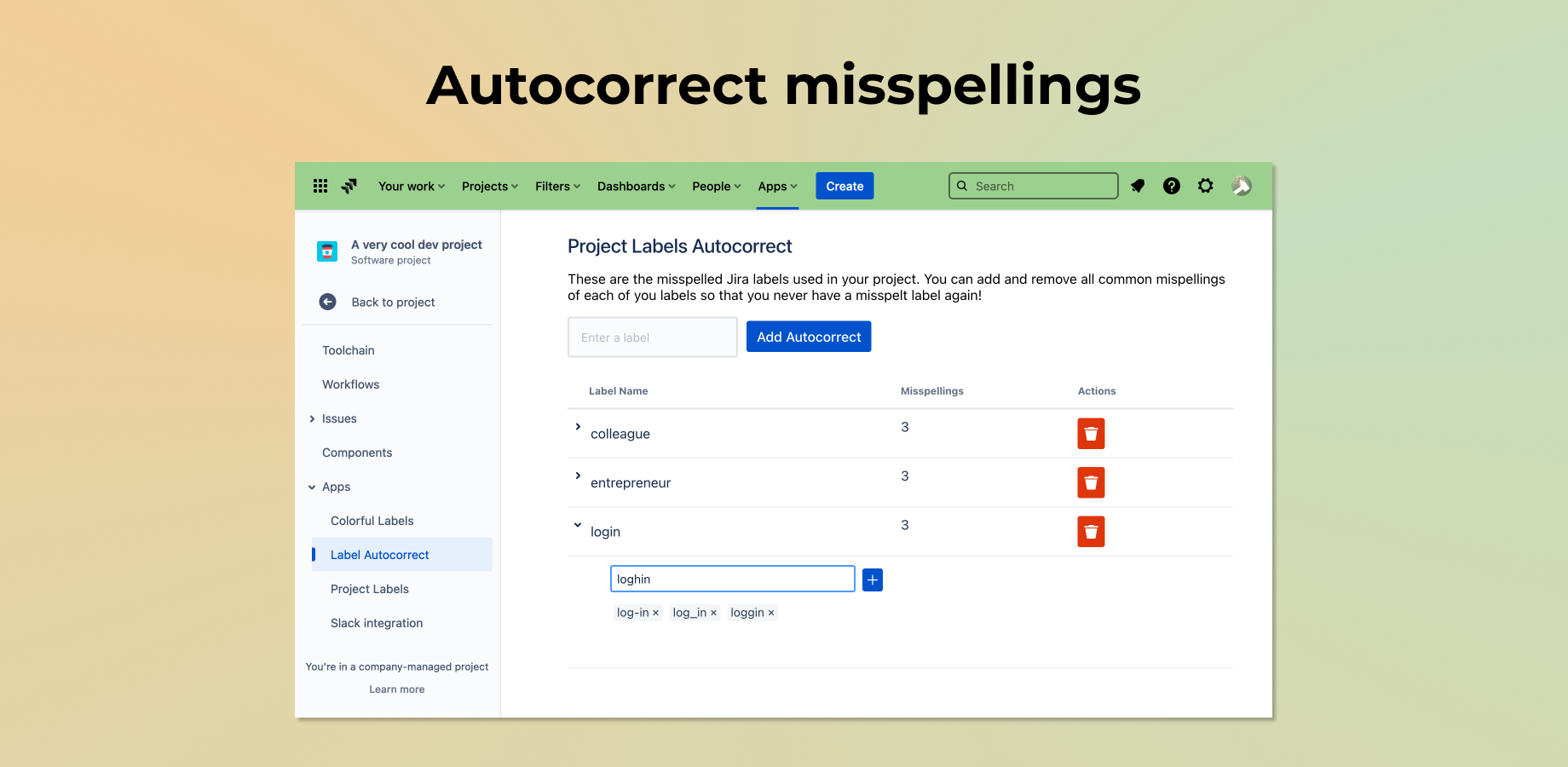The image size is (1568, 767).
Task: Open settings gear icon
Action: coord(1205,186)
